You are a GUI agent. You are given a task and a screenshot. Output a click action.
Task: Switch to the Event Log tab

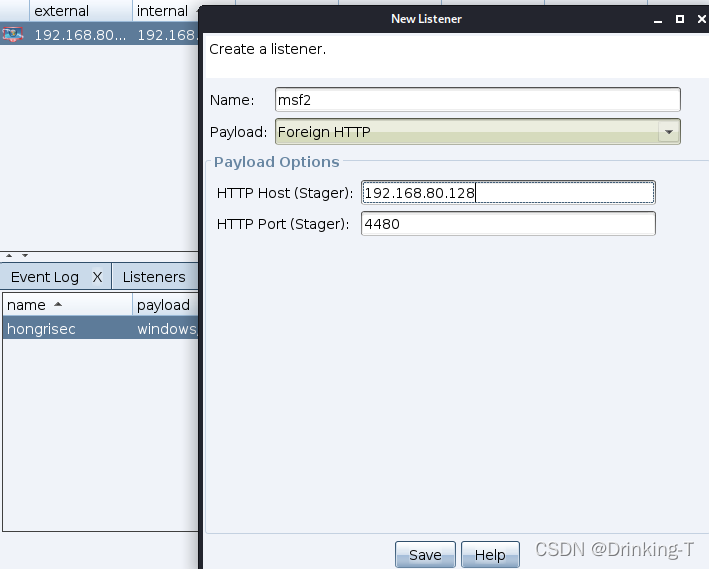click(45, 277)
